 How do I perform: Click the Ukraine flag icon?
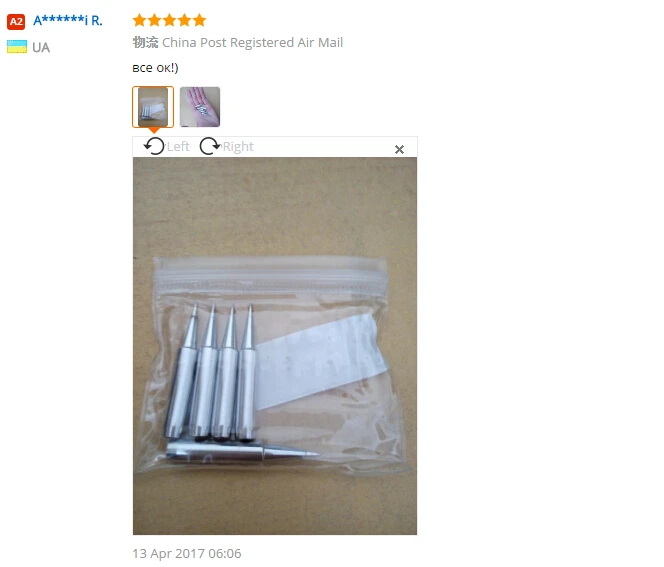pos(17,47)
